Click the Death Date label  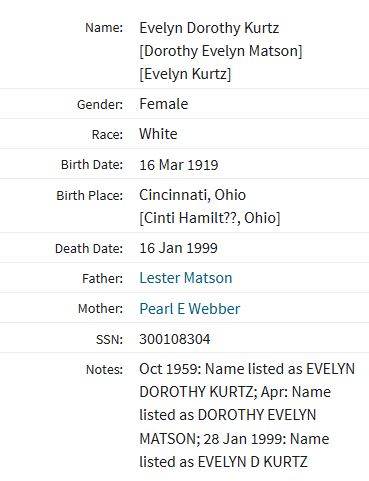[89, 249]
